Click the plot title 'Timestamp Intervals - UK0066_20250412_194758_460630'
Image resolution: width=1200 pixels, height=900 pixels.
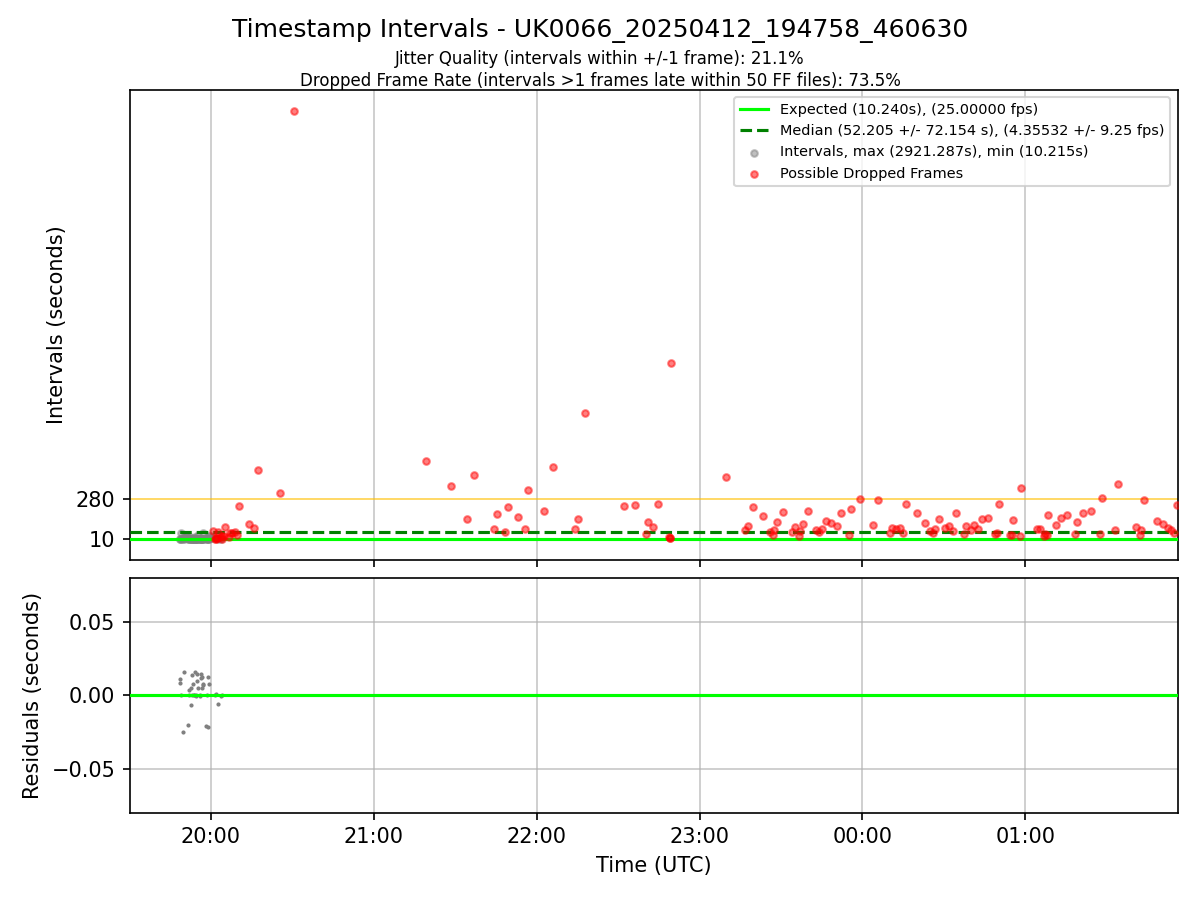600,29
